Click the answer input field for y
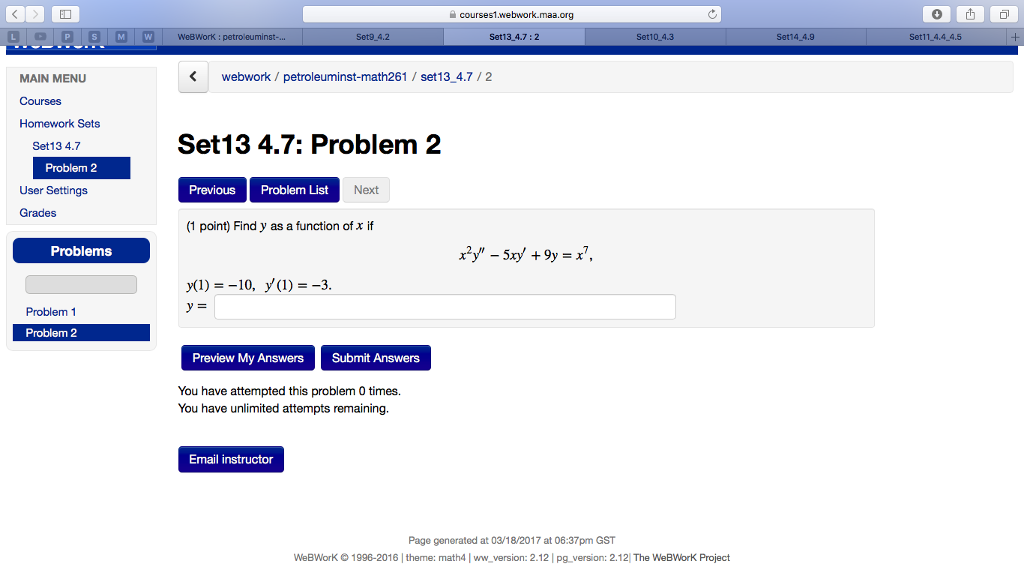This screenshot has width=1024, height=576. click(443, 306)
